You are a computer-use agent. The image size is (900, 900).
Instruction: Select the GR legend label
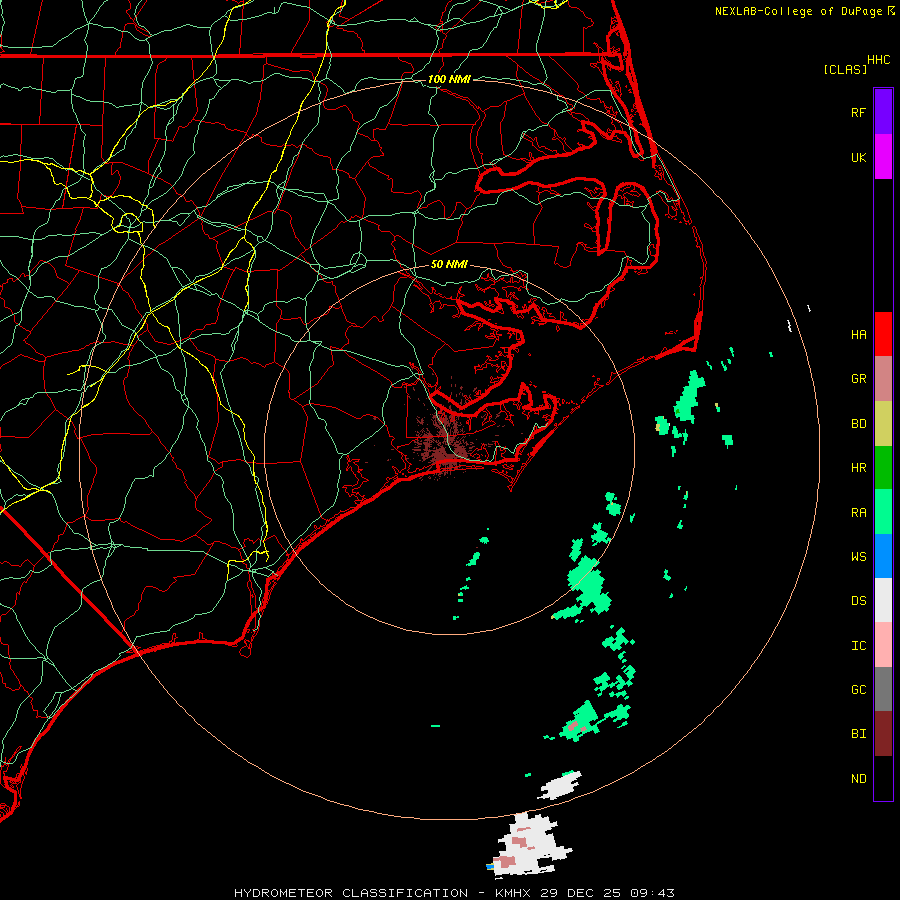pos(859,379)
